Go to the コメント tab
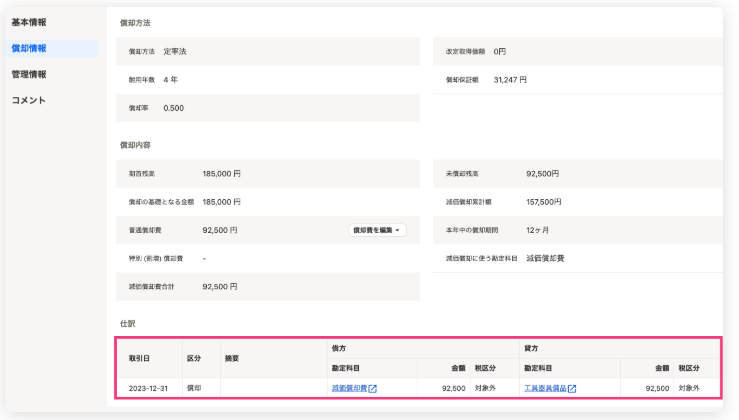739x420 pixels. (29, 100)
